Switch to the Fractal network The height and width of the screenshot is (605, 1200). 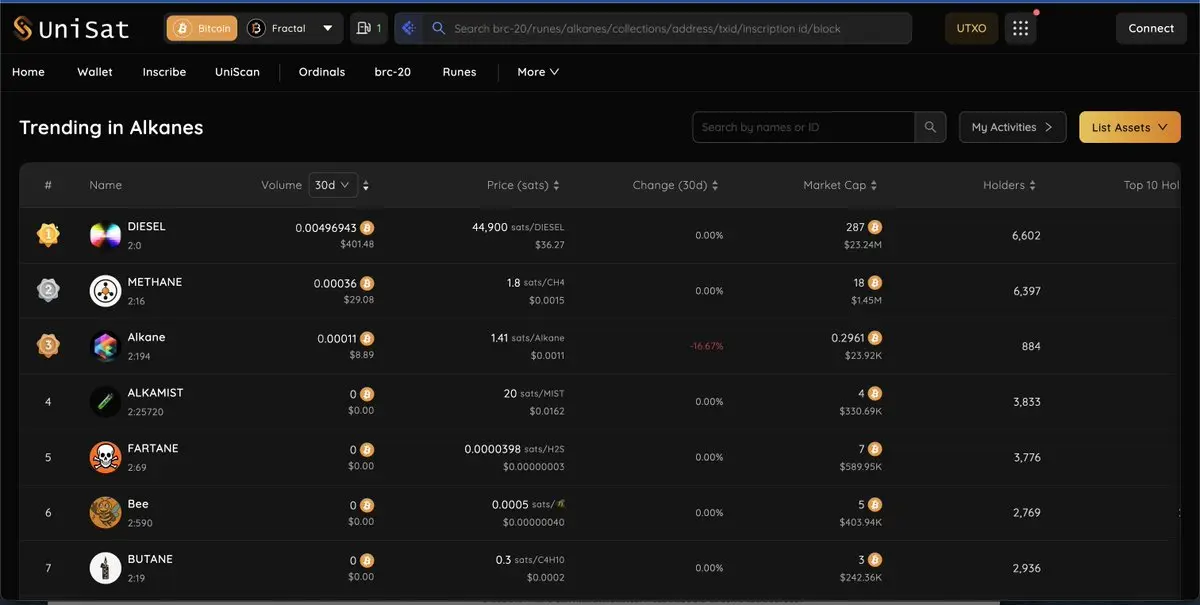[x=277, y=28]
